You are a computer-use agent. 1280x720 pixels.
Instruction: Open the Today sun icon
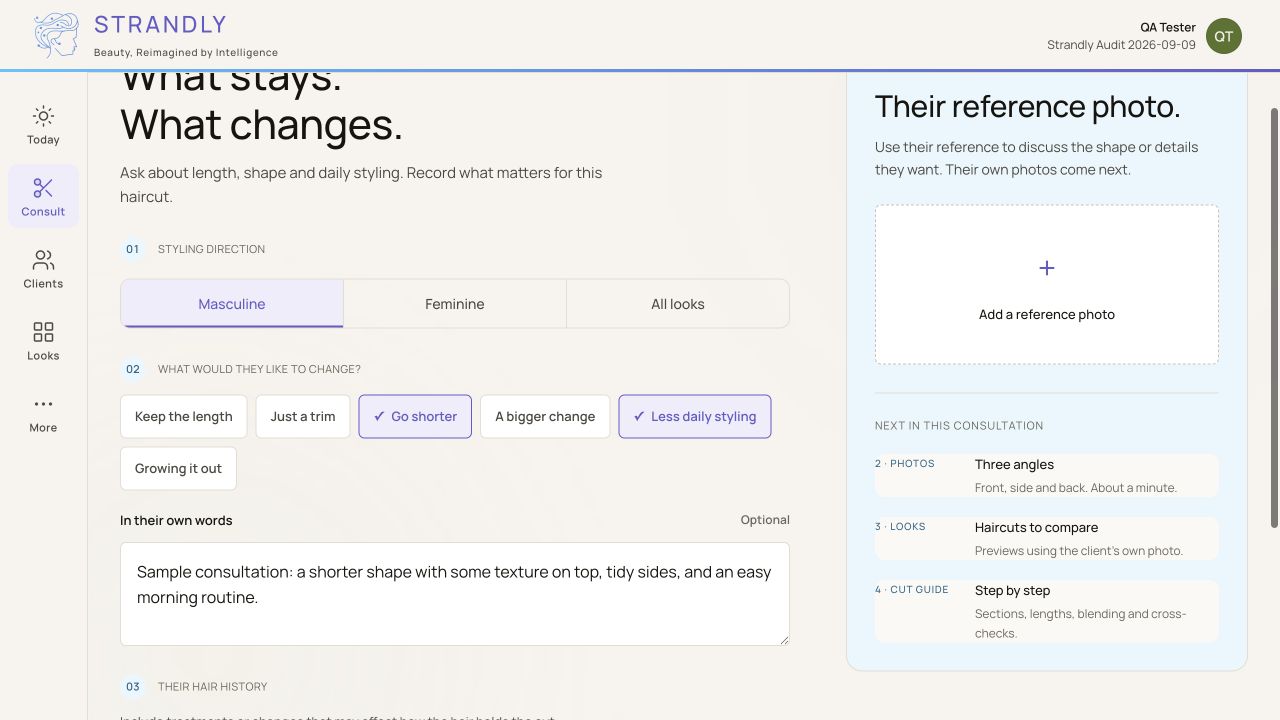pyautogui.click(x=43, y=116)
